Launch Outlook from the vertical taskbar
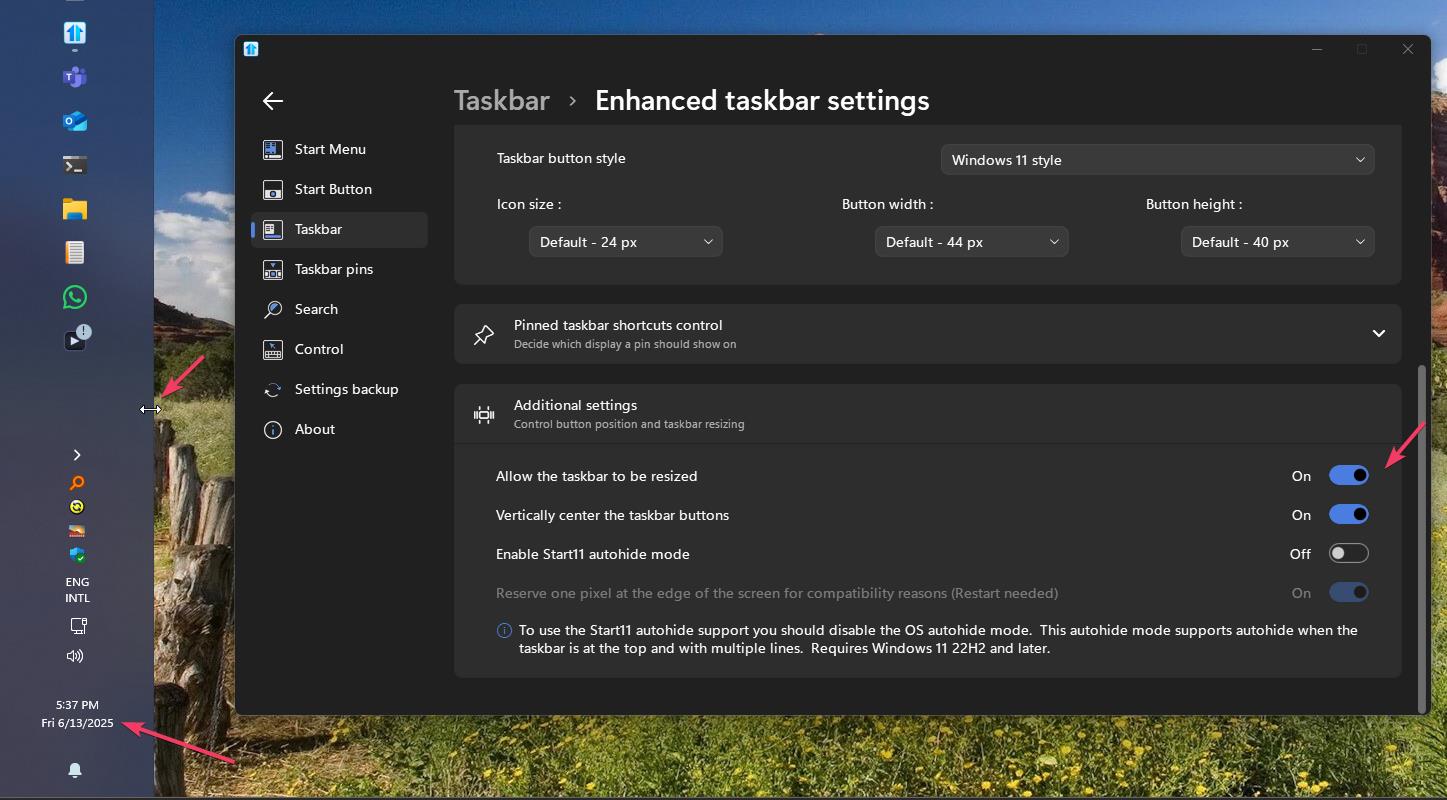This screenshot has width=1447, height=800. coord(75,121)
